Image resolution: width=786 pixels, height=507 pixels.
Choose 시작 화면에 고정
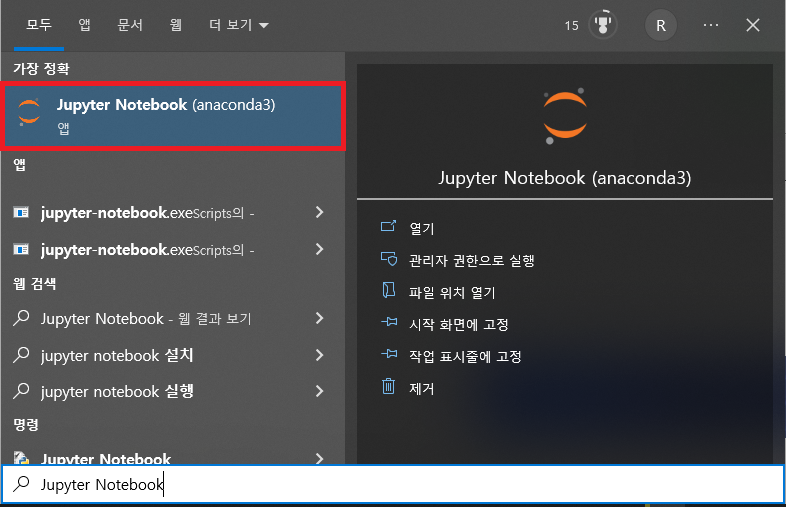(x=459, y=324)
